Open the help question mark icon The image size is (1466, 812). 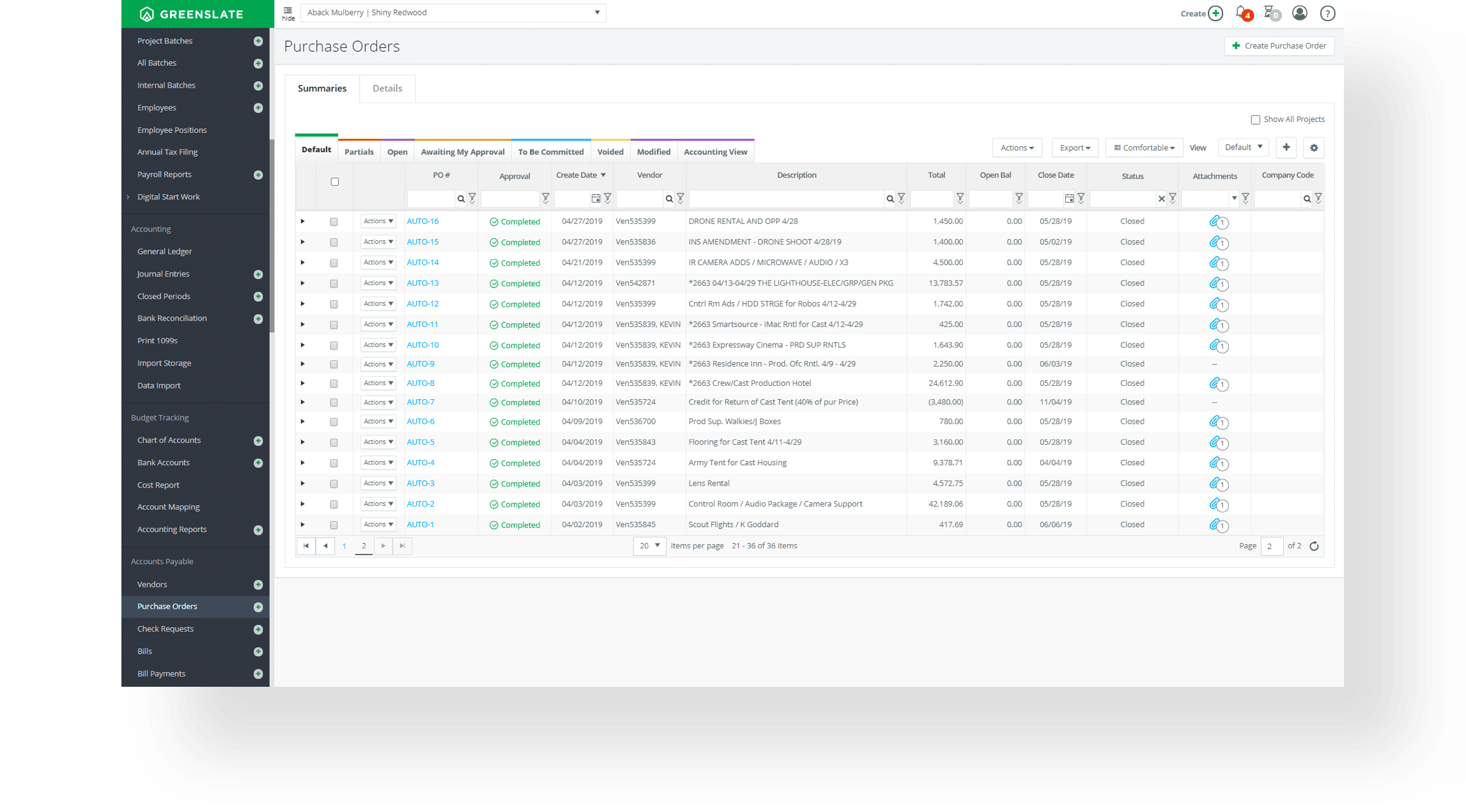click(1327, 13)
